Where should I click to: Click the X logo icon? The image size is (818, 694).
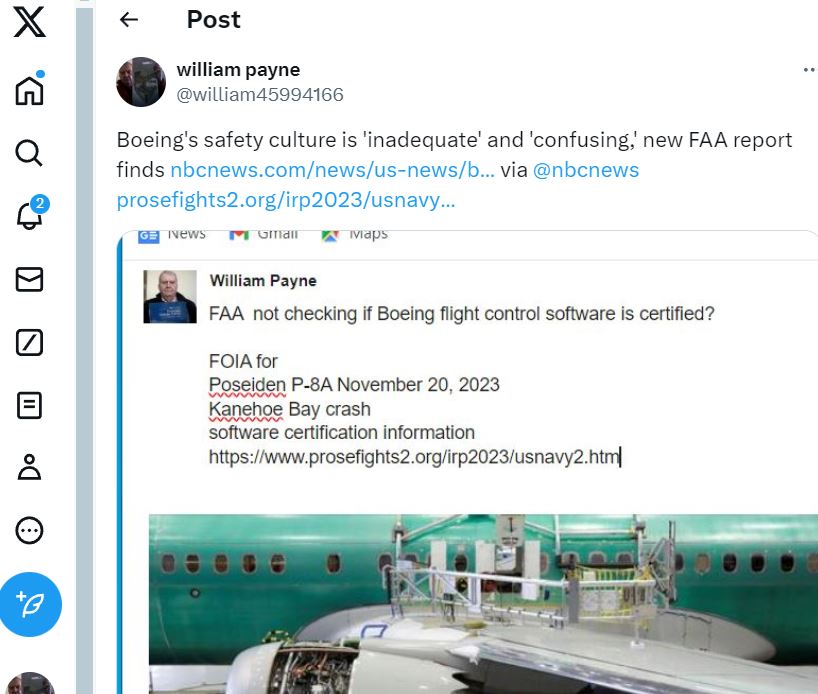[30, 21]
